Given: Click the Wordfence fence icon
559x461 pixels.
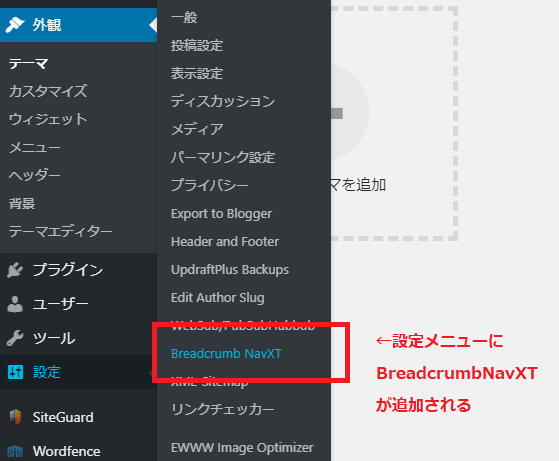Looking at the screenshot, I should point(15,451).
